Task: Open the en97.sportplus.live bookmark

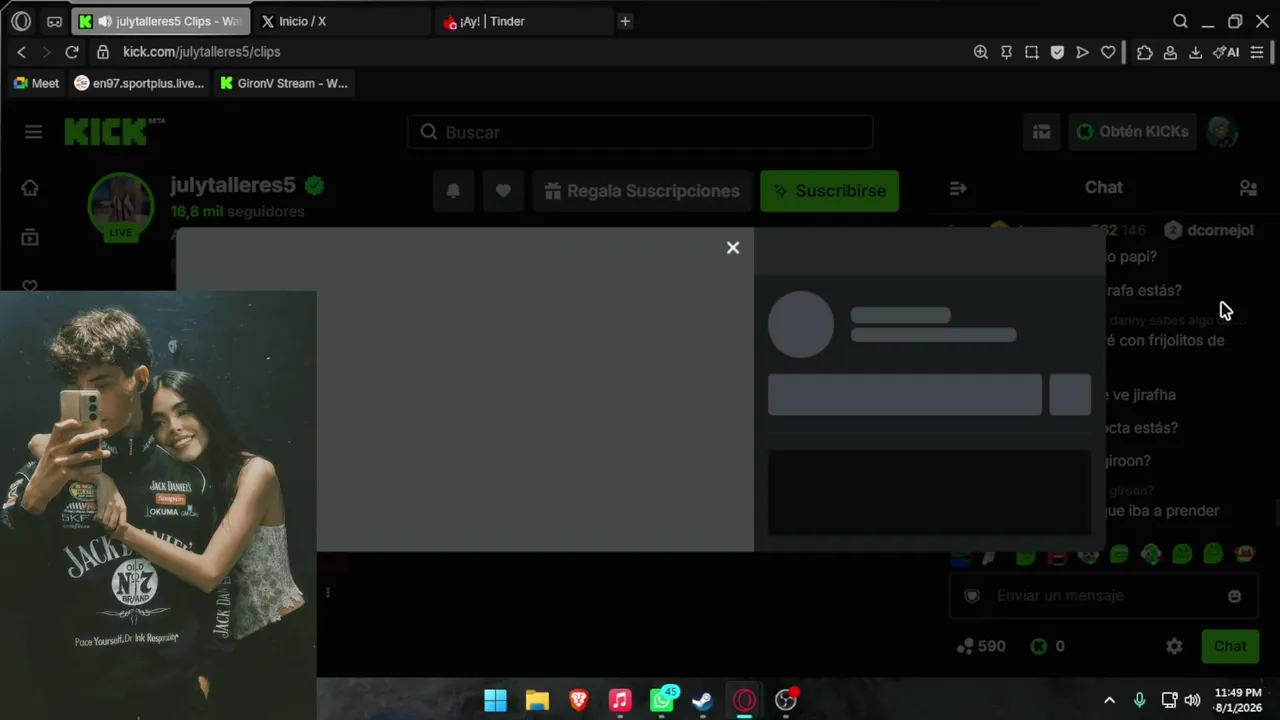Action: [x=139, y=83]
